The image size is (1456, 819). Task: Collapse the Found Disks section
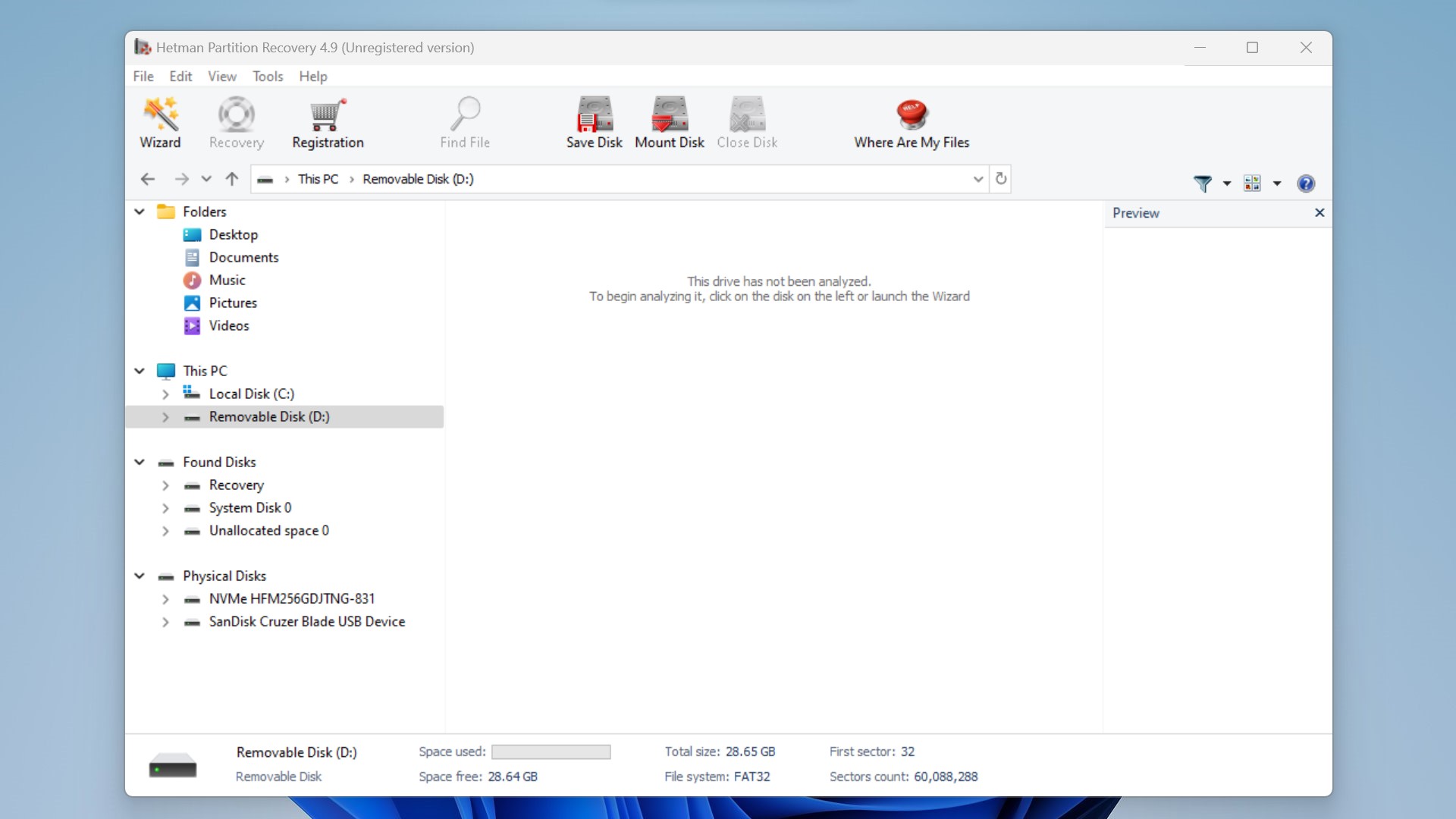[x=139, y=461]
